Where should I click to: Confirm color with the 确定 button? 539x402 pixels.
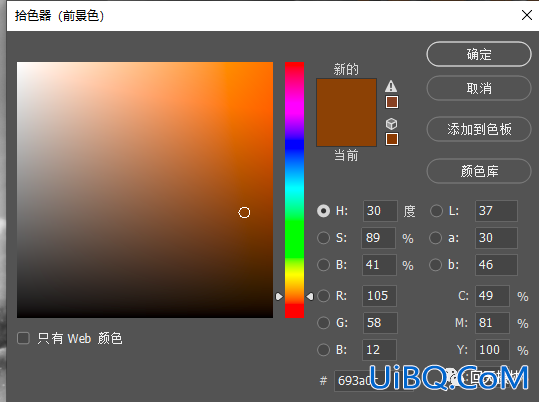coord(479,54)
